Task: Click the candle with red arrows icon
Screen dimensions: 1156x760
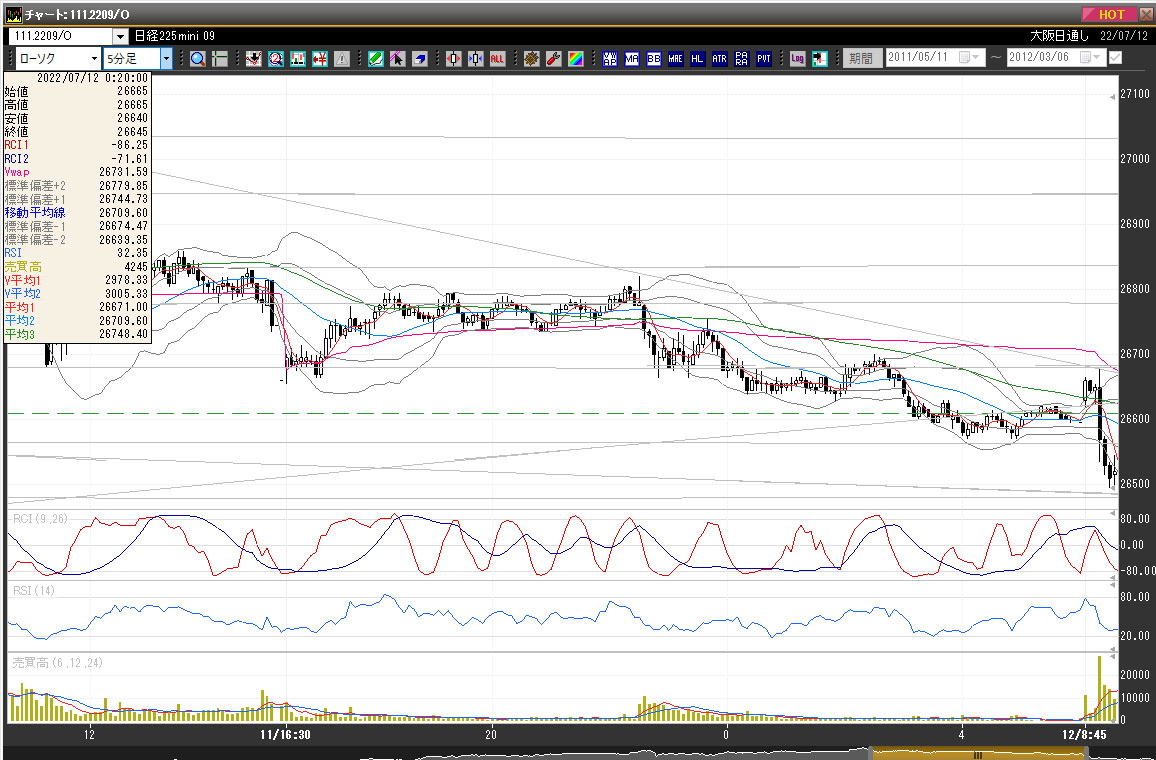Action: click(x=453, y=58)
